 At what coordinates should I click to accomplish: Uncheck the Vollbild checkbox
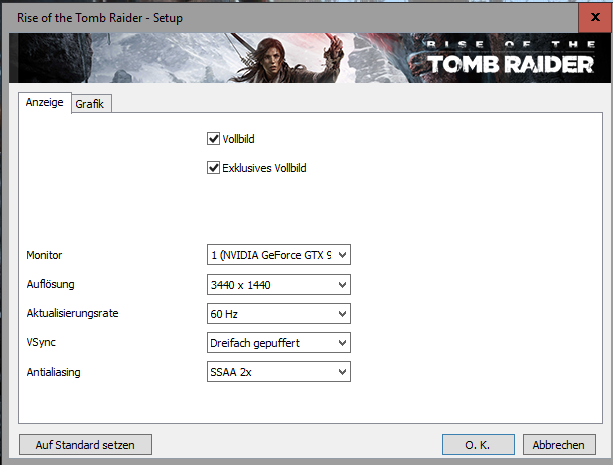tap(213, 138)
